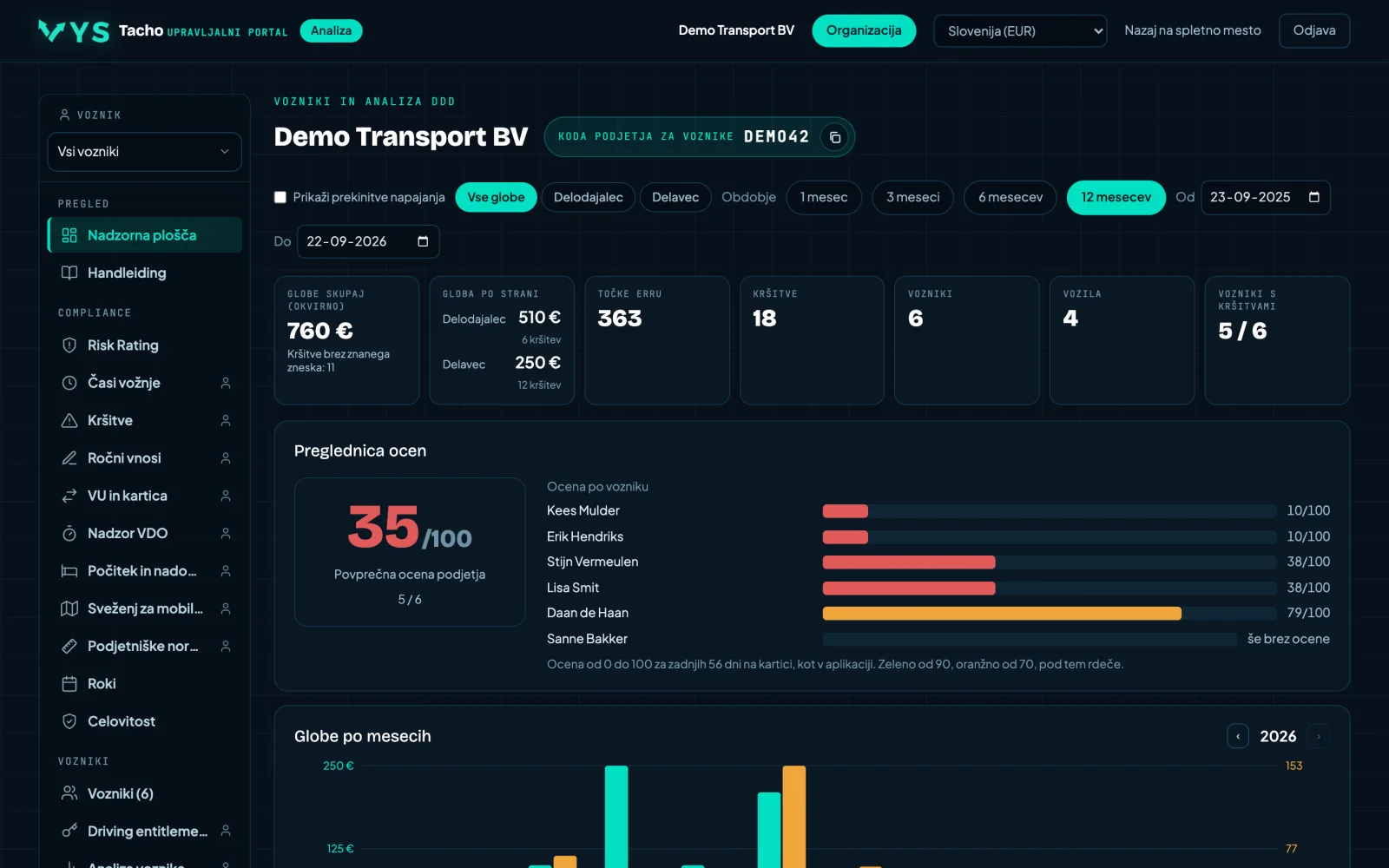Click the per-driver icon next to Ročni vnosi
The image size is (1389, 868).
point(226,458)
